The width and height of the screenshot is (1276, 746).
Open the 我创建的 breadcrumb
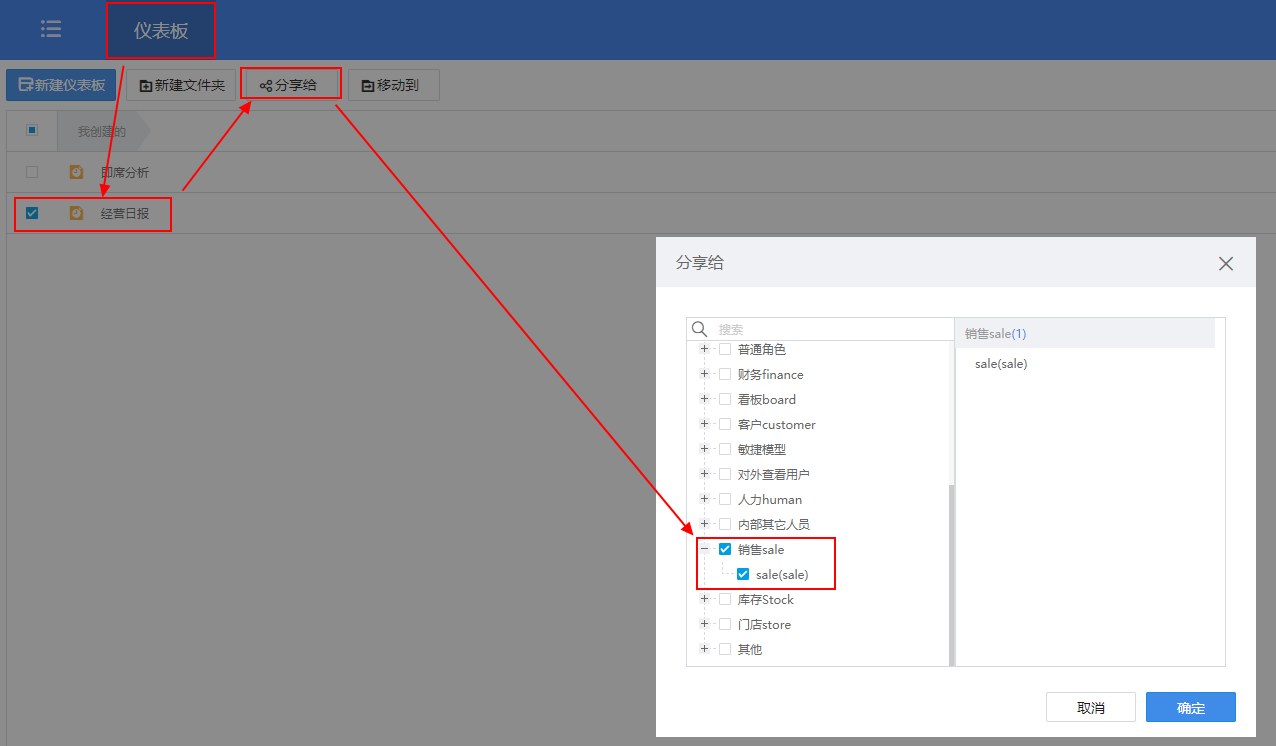102,131
